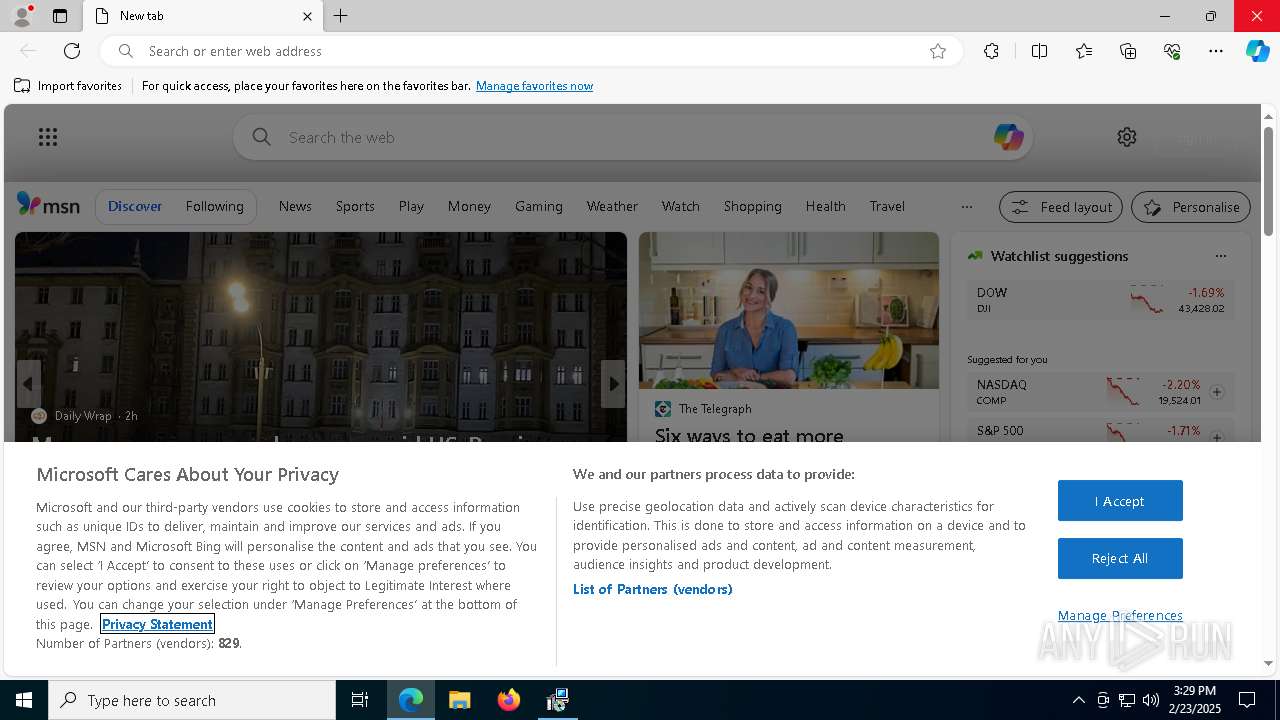Open the volume control in tray
Viewport: 1280px width, 720px height.
tap(1151, 700)
